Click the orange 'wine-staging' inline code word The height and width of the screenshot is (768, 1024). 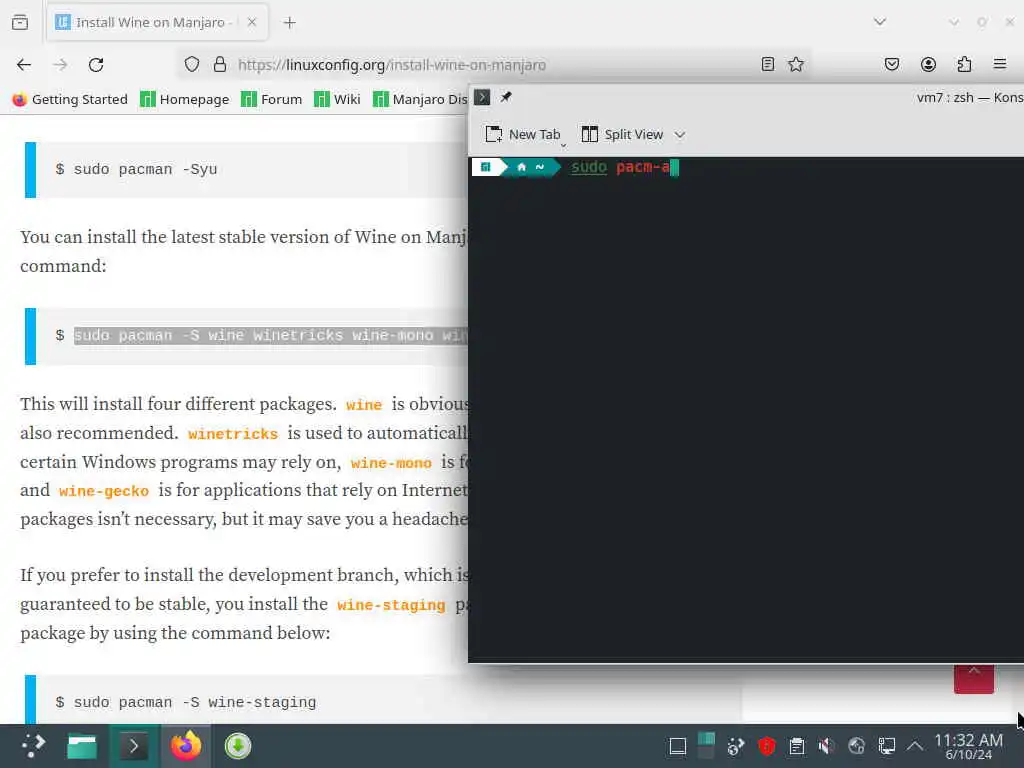[x=391, y=605]
